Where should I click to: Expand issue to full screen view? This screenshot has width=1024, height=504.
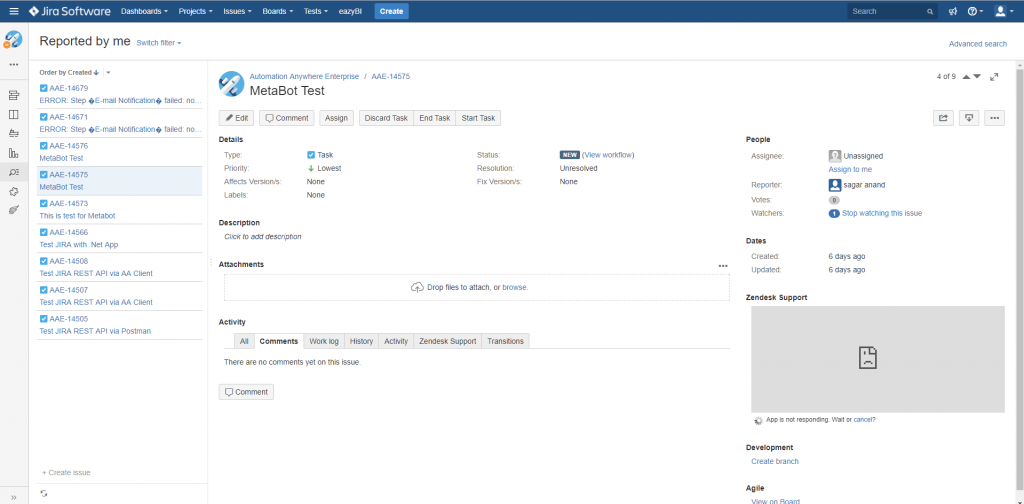click(x=993, y=77)
